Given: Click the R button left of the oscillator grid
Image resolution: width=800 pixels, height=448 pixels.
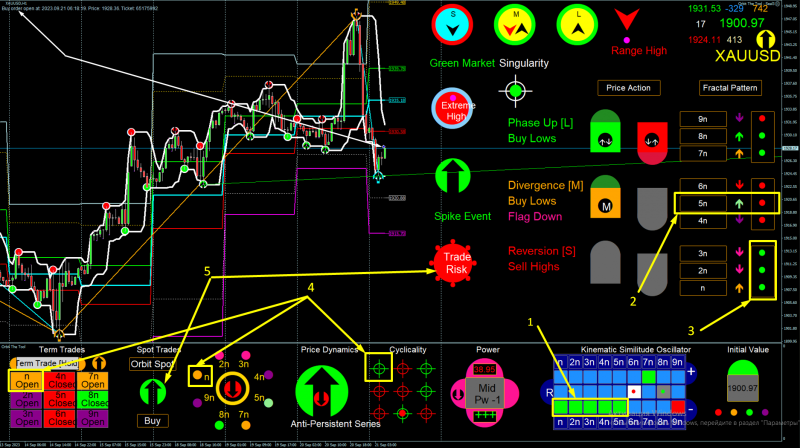Looking at the screenshot, I should click(548, 393).
